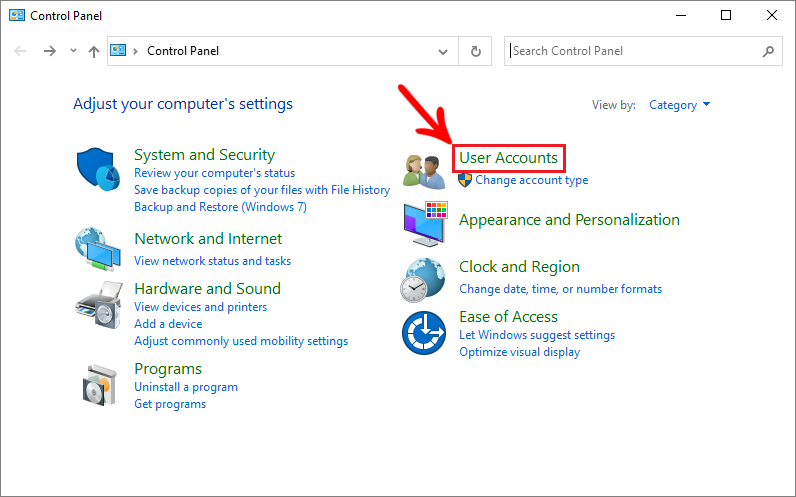Image resolution: width=796 pixels, height=497 pixels.
Task: Open Programs category heading
Action: point(168,369)
